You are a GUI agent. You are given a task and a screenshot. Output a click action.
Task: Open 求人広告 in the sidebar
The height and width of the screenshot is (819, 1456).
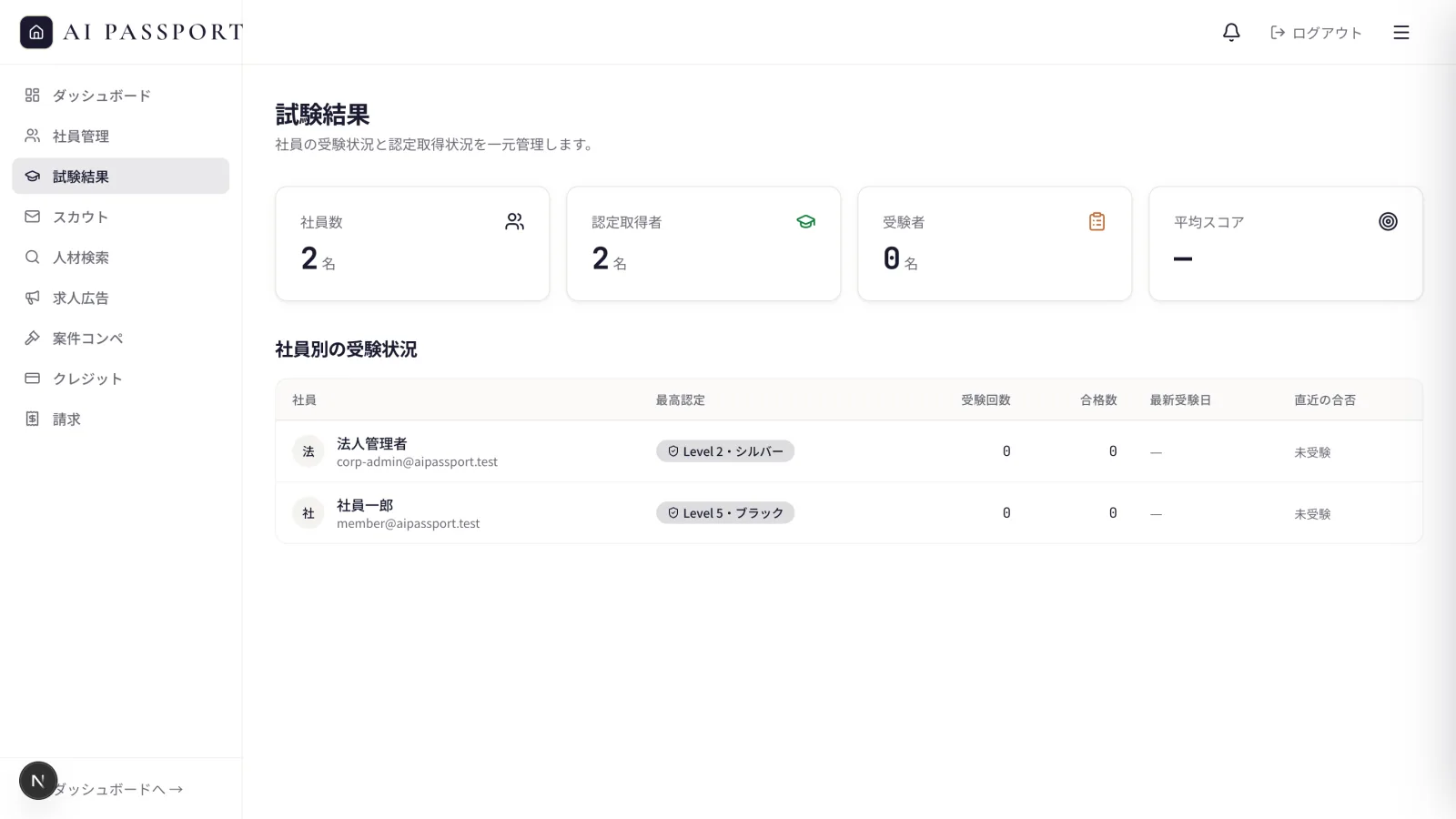click(x=120, y=298)
